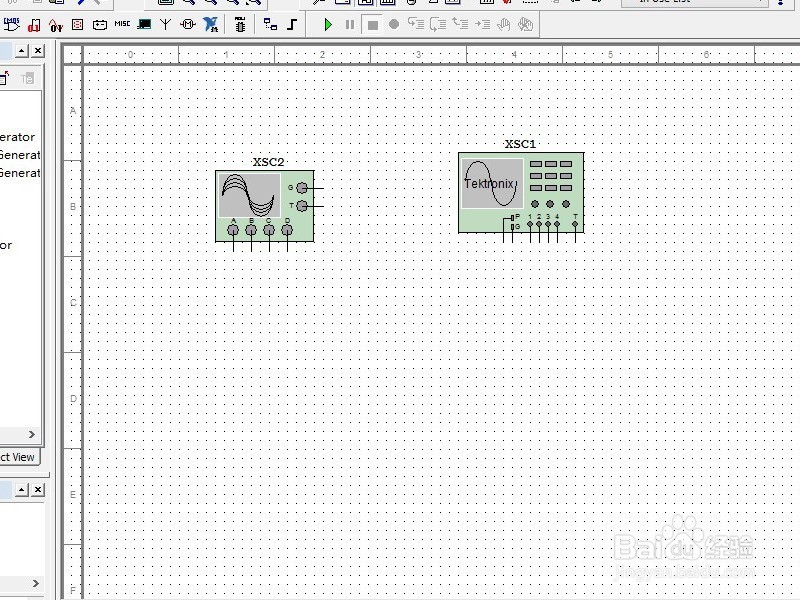Click the G ground terminal on XSC2
The height and width of the screenshot is (600, 800).
pos(302,188)
